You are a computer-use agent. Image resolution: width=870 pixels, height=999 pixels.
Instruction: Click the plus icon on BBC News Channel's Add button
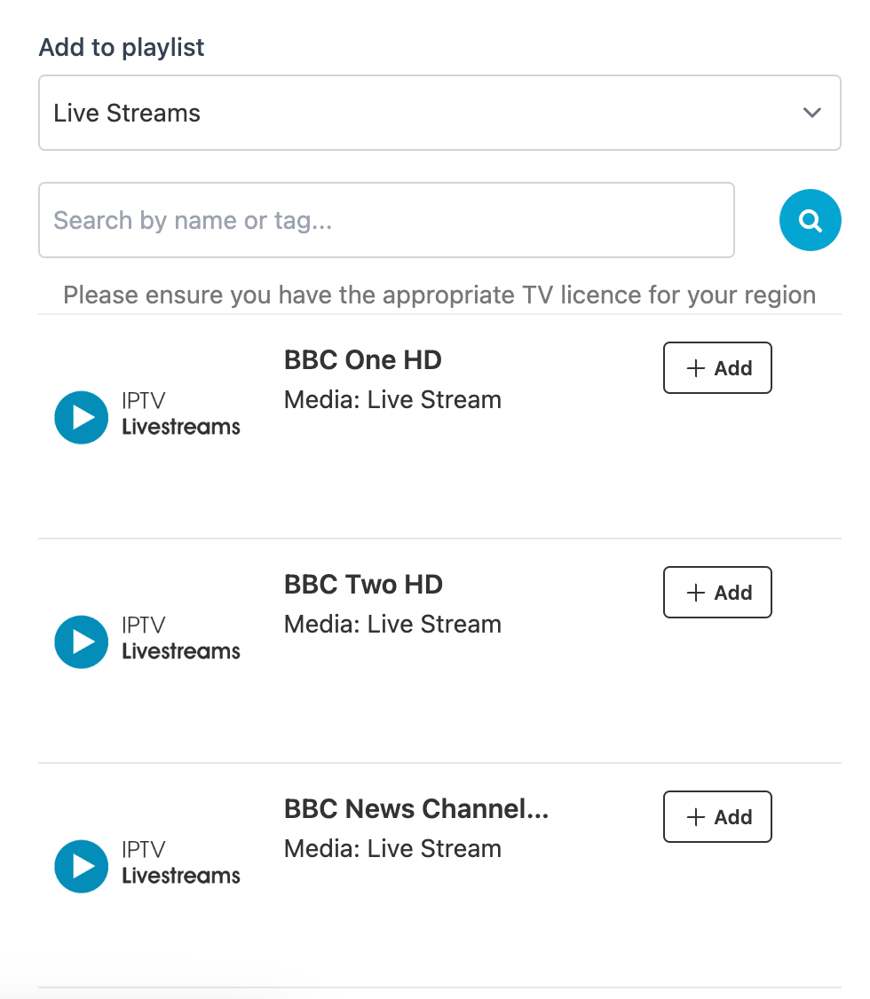point(695,816)
